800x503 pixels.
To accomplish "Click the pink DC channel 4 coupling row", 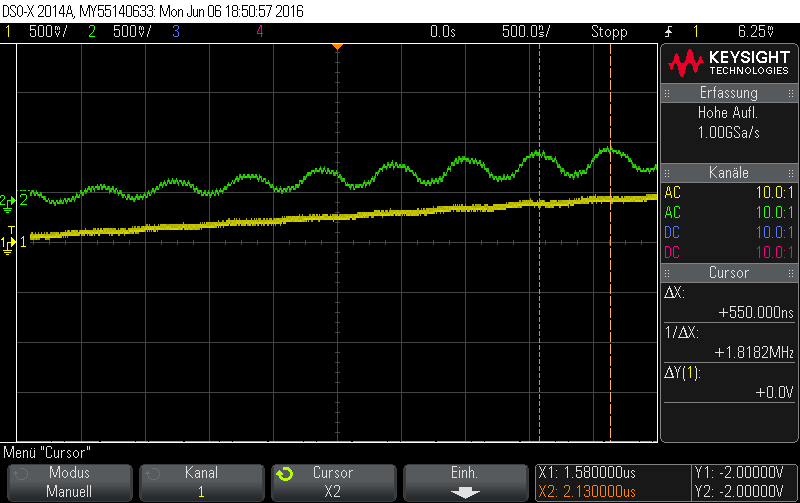I will tap(729, 253).
